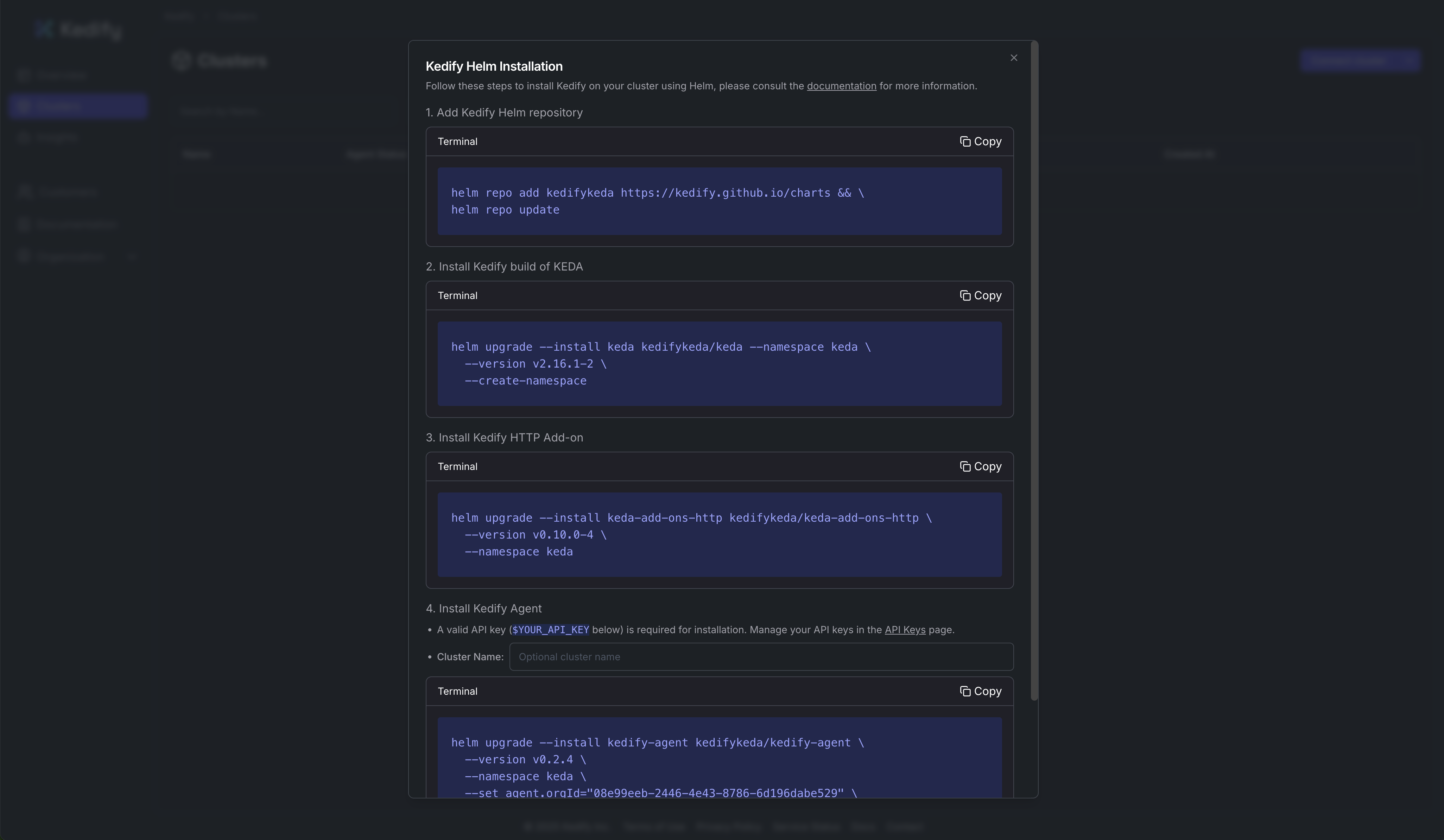Click the blurred search field under Clusters
Image resolution: width=1444 pixels, height=840 pixels.
click(x=286, y=111)
